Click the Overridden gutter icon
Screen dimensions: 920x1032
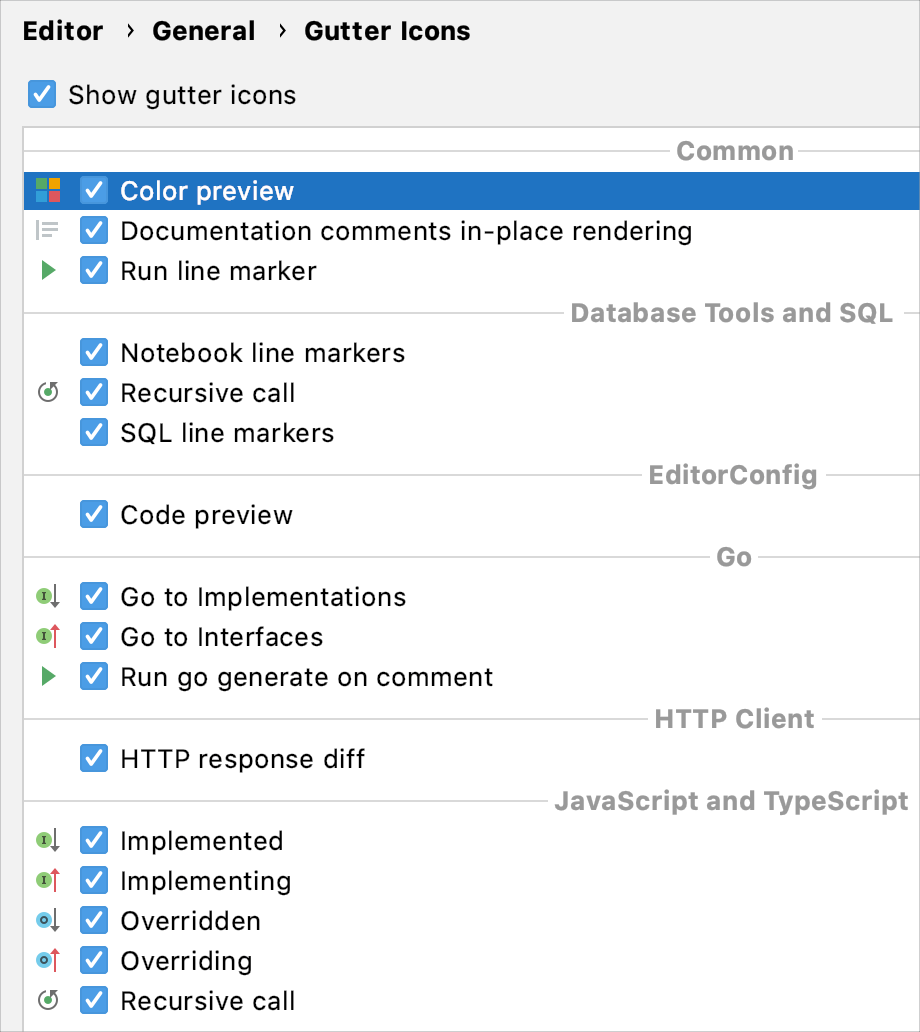tap(46, 920)
